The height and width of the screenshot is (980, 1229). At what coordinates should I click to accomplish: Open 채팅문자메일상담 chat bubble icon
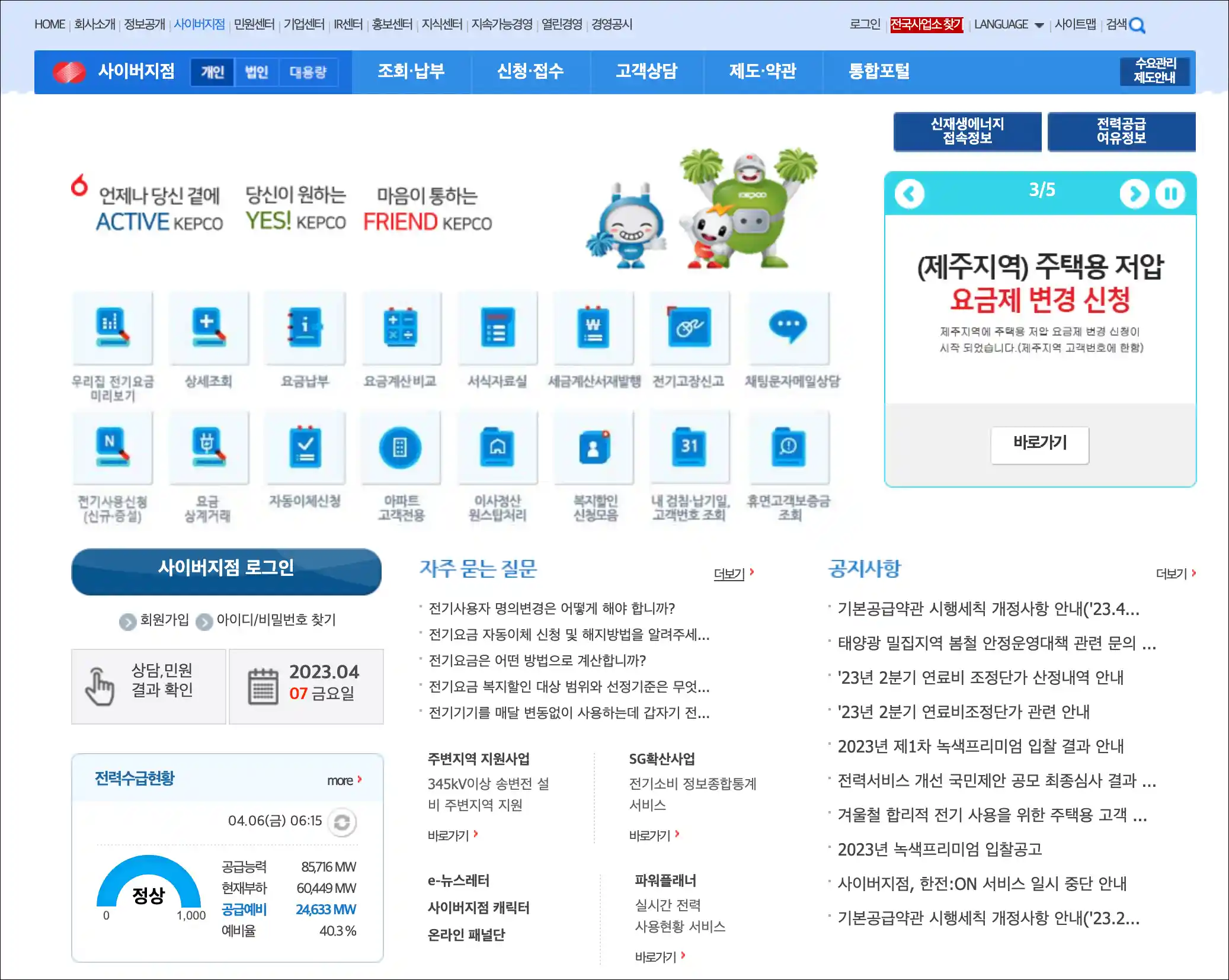(788, 328)
